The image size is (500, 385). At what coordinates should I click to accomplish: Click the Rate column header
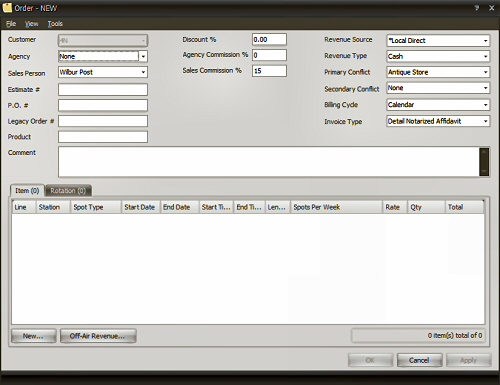pos(395,207)
